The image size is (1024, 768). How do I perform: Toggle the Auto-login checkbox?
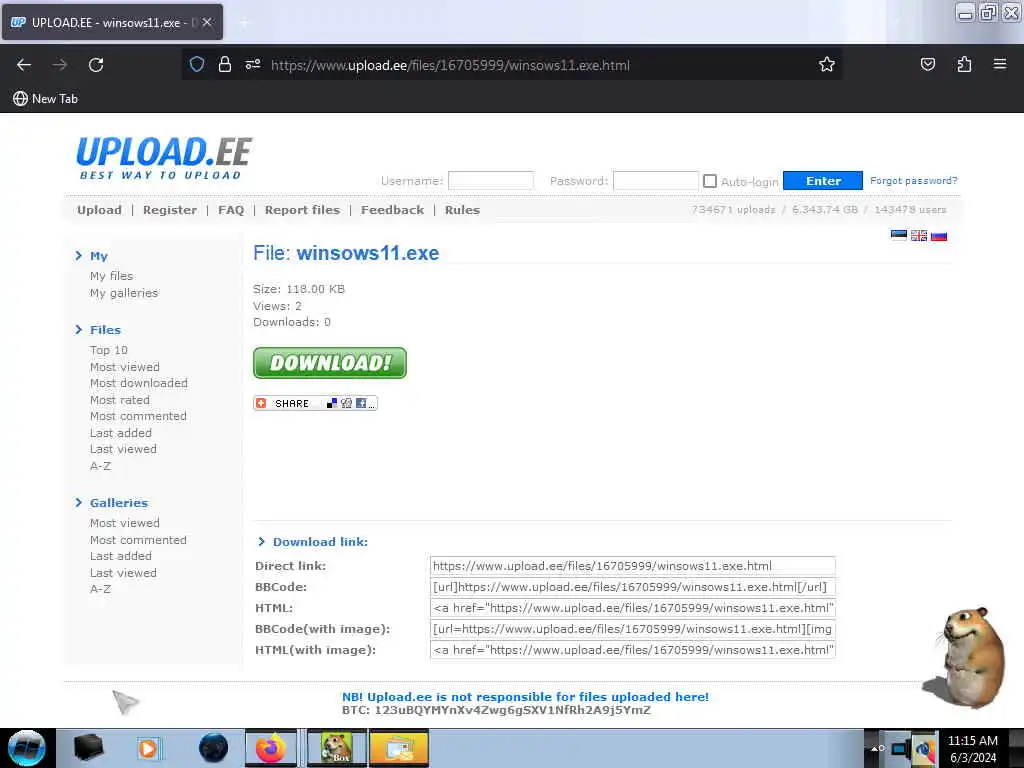pos(710,181)
